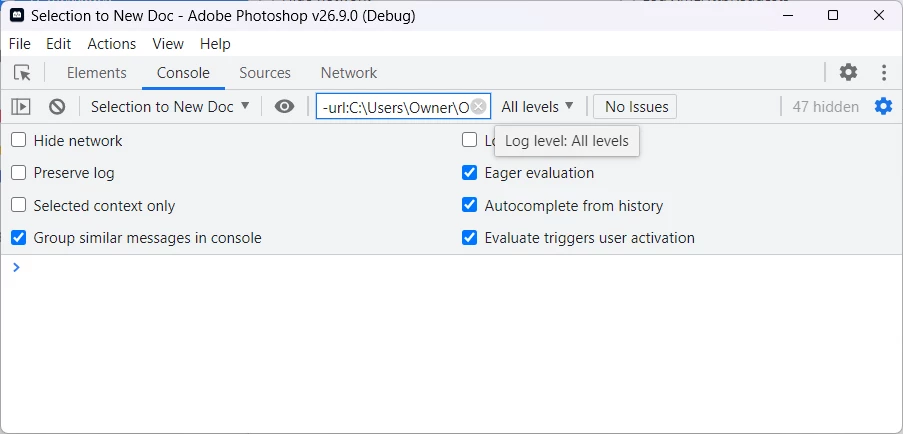Switch to the Network tab
This screenshot has height=434, width=903.
click(x=349, y=73)
